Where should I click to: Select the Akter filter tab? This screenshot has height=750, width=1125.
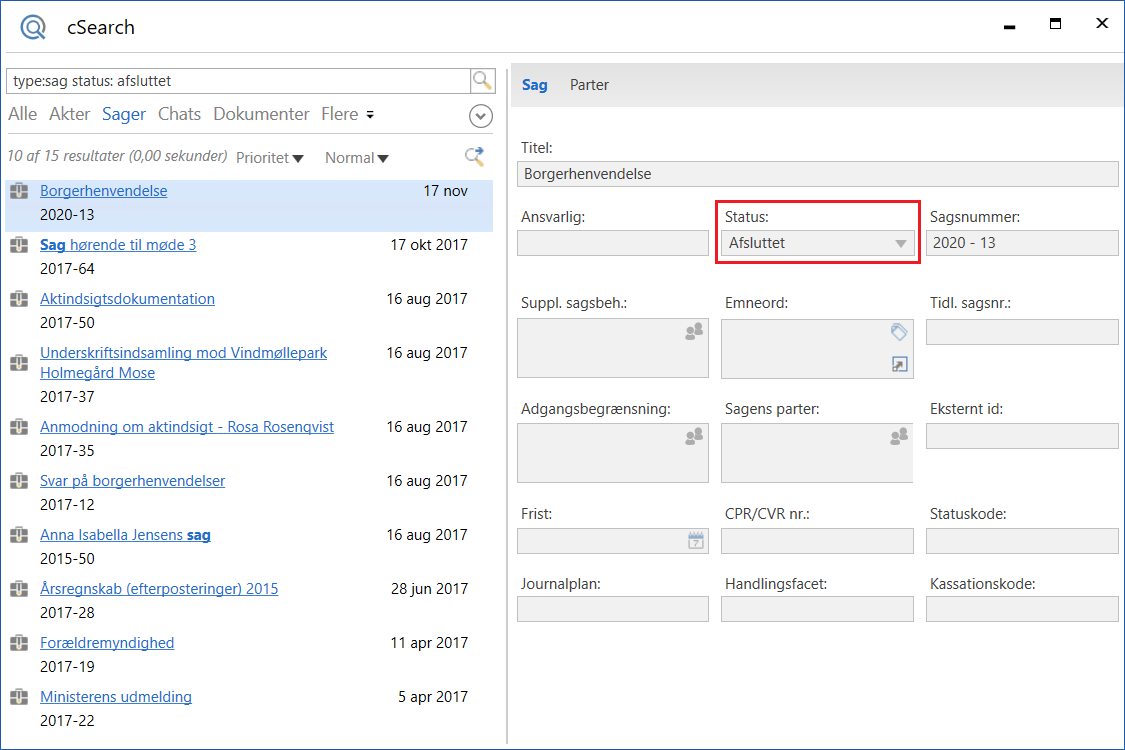[69, 115]
